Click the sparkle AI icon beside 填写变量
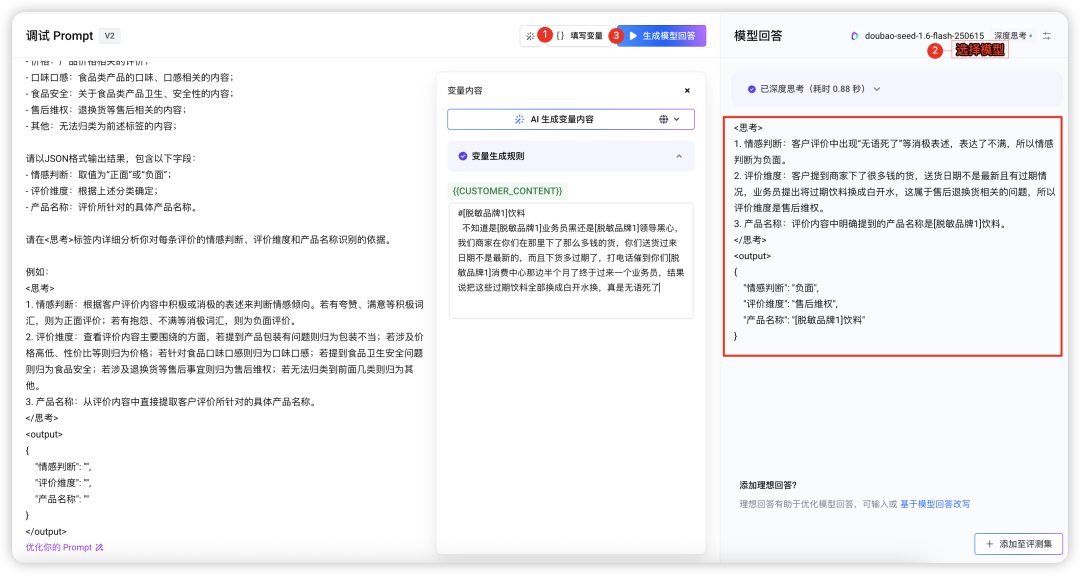Viewport: 1080px width, 575px height. click(529, 36)
